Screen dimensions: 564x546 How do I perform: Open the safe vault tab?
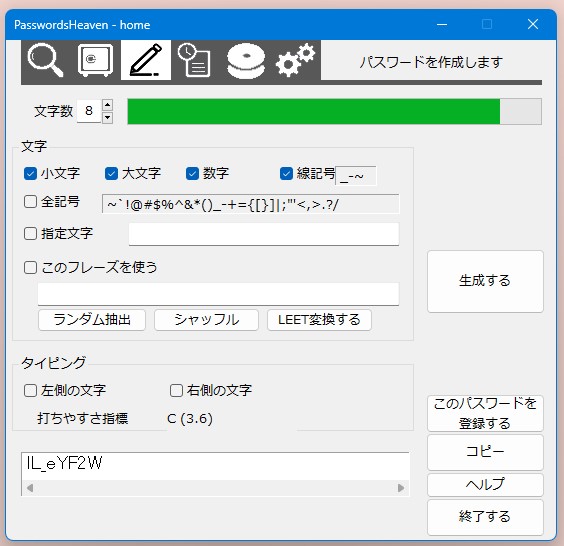95,60
